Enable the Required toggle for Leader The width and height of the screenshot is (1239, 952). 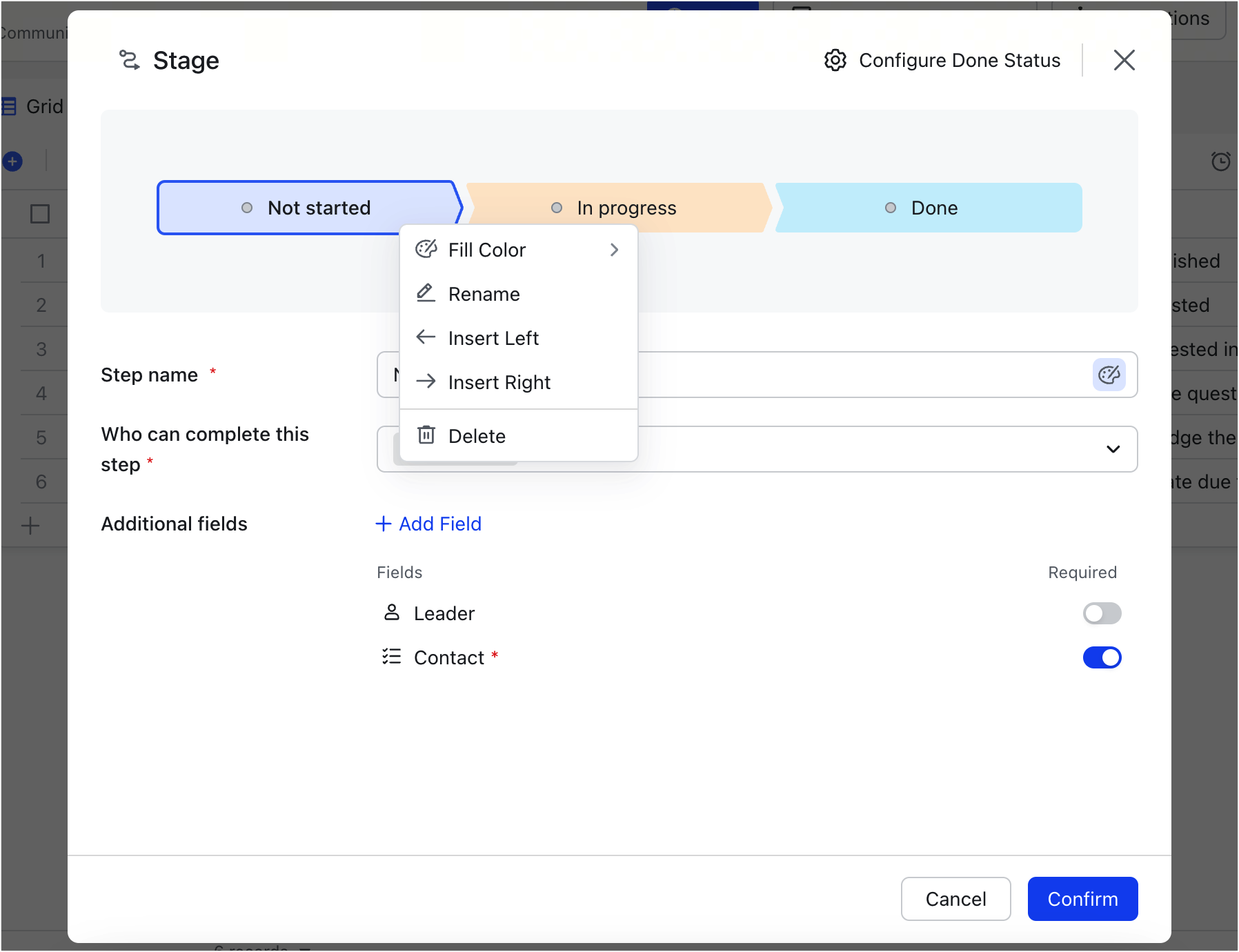pyautogui.click(x=1102, y=613)
